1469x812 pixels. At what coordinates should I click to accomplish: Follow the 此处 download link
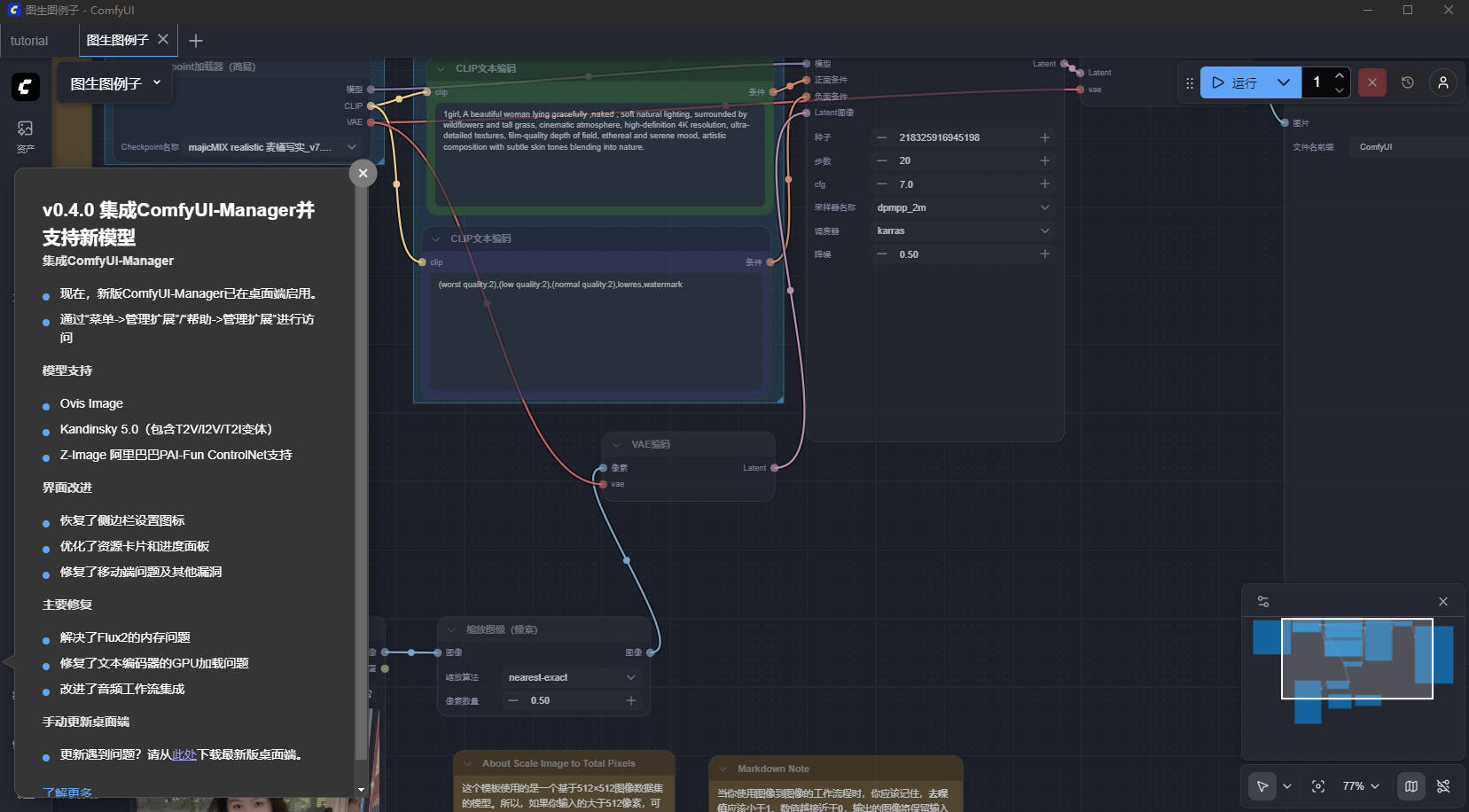[184, 755]
